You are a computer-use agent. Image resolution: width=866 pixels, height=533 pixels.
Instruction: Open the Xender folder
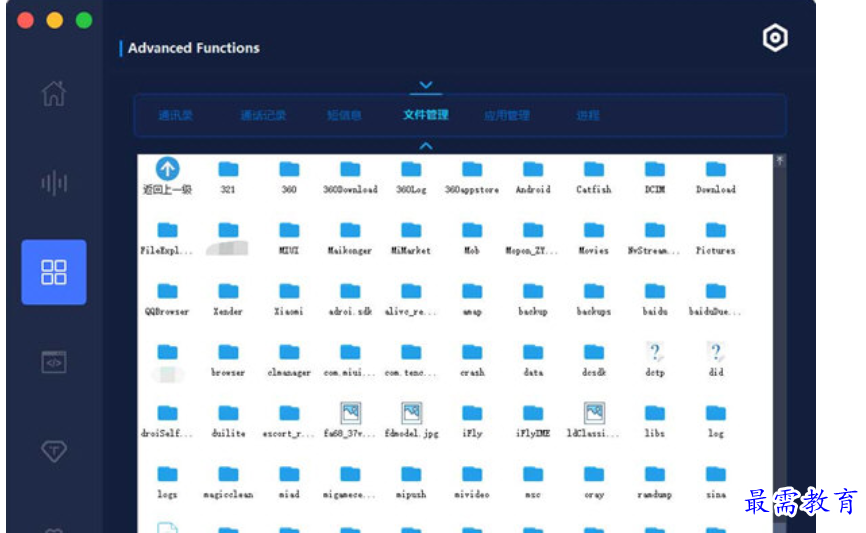(x=228, y=291)
